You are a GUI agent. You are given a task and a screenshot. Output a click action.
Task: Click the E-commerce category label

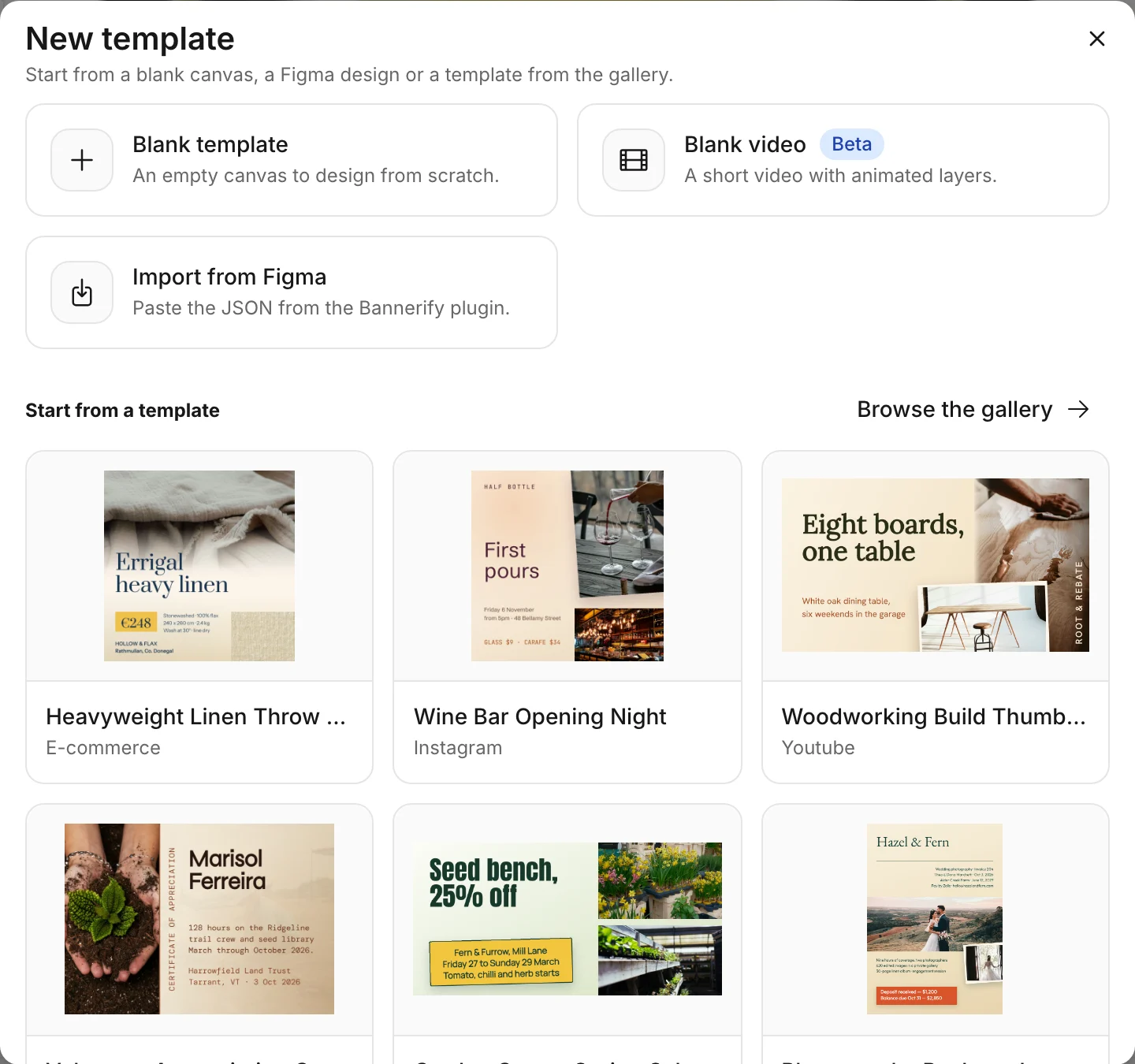tap(103, 748)
